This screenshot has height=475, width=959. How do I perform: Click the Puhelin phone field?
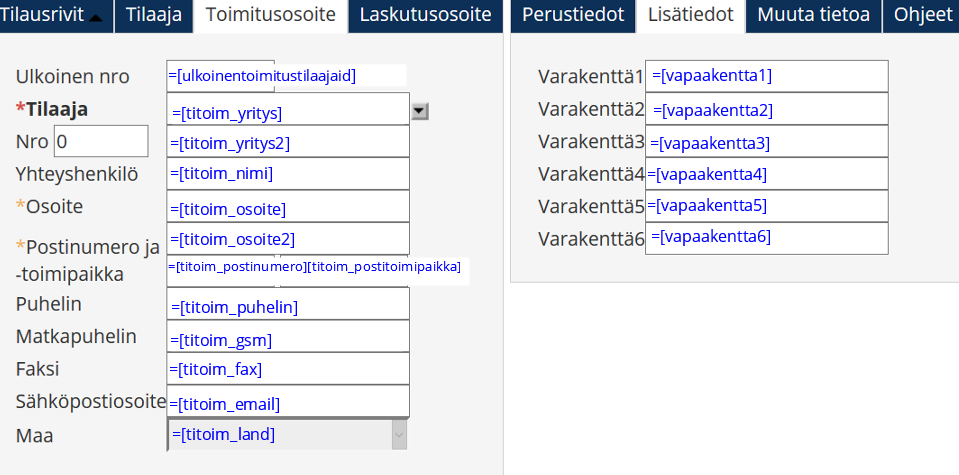tap(288, 304)
